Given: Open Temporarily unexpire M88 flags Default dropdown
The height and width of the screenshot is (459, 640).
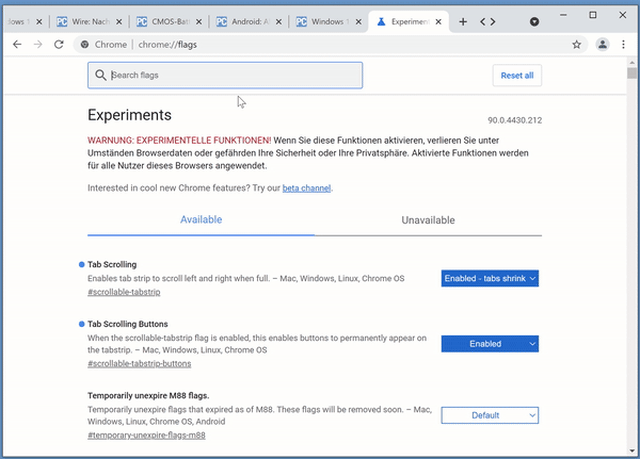Looking at the screenshot, I should click(490, 415).
